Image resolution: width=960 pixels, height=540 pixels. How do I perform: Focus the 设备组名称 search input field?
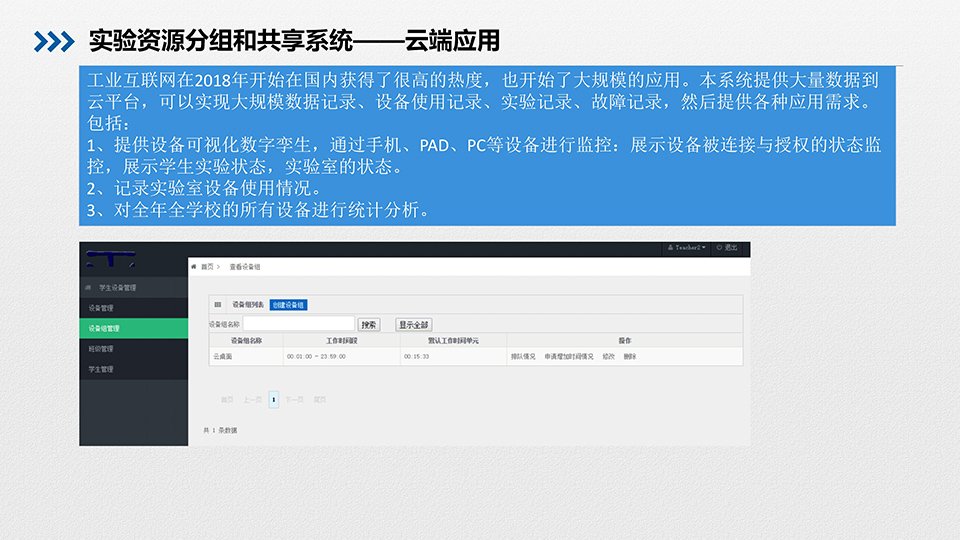(x=299, y=324)
